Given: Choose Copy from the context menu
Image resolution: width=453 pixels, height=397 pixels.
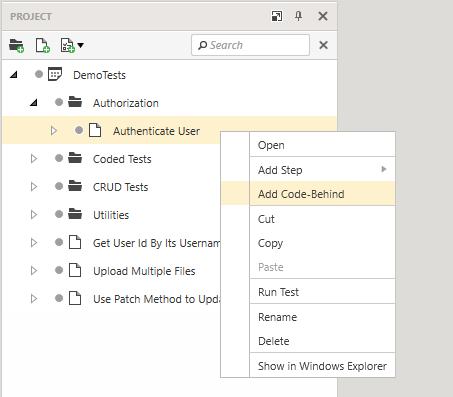Looking at the screenshot, I should tap(308, 243).
